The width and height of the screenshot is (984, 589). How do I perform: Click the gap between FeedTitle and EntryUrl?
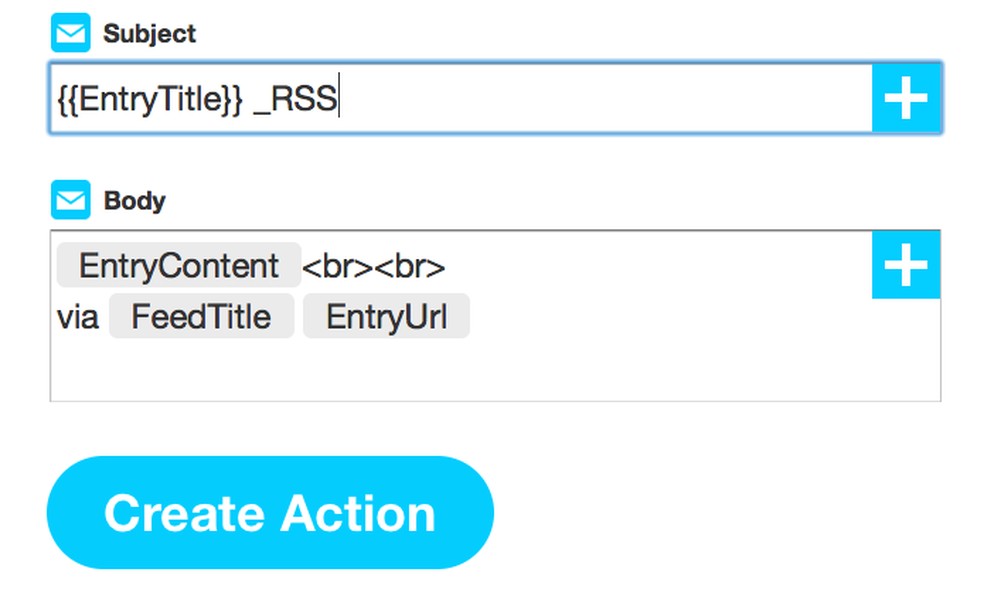click(299, 317)
